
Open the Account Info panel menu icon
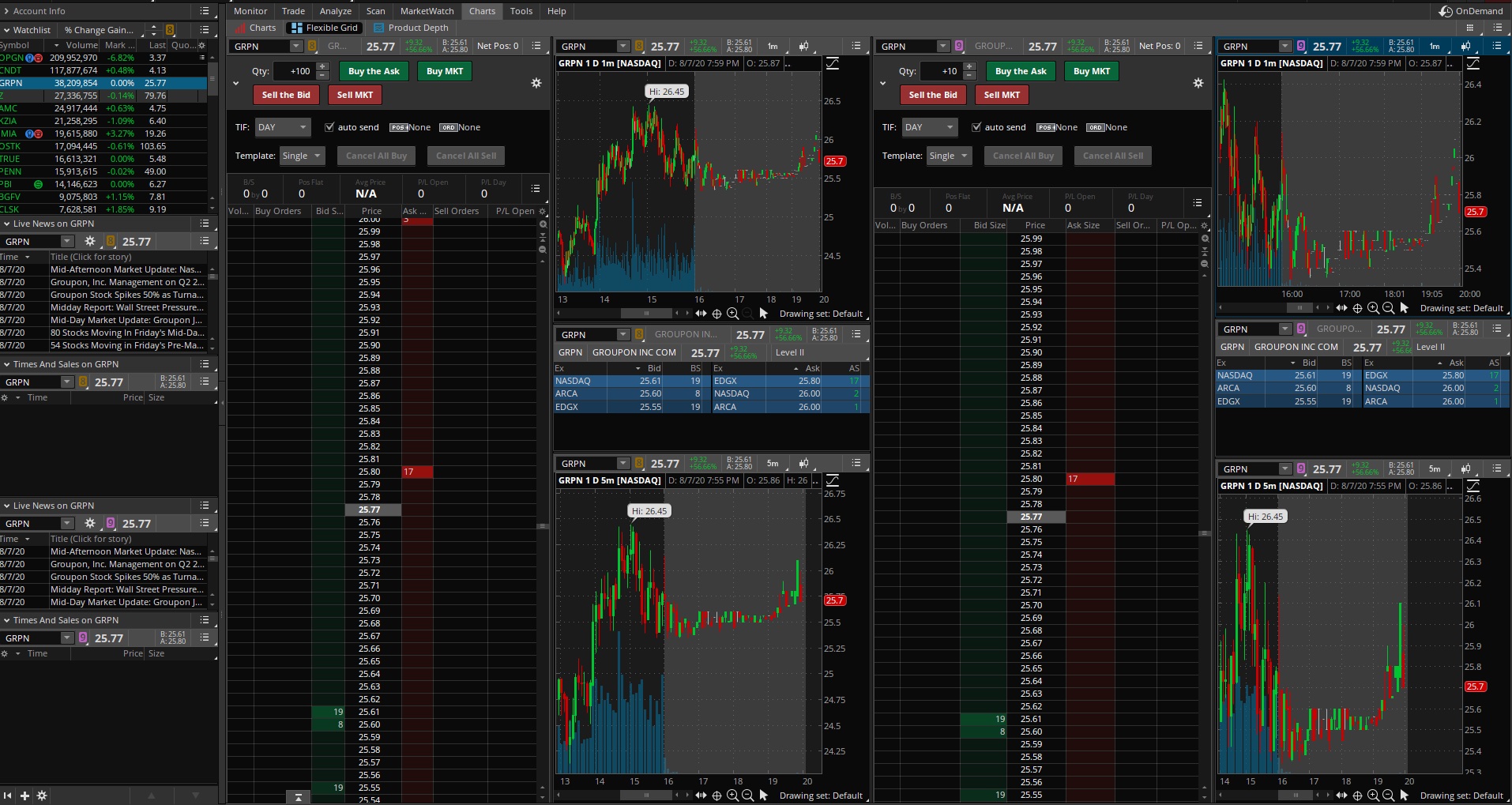(205, 11)
